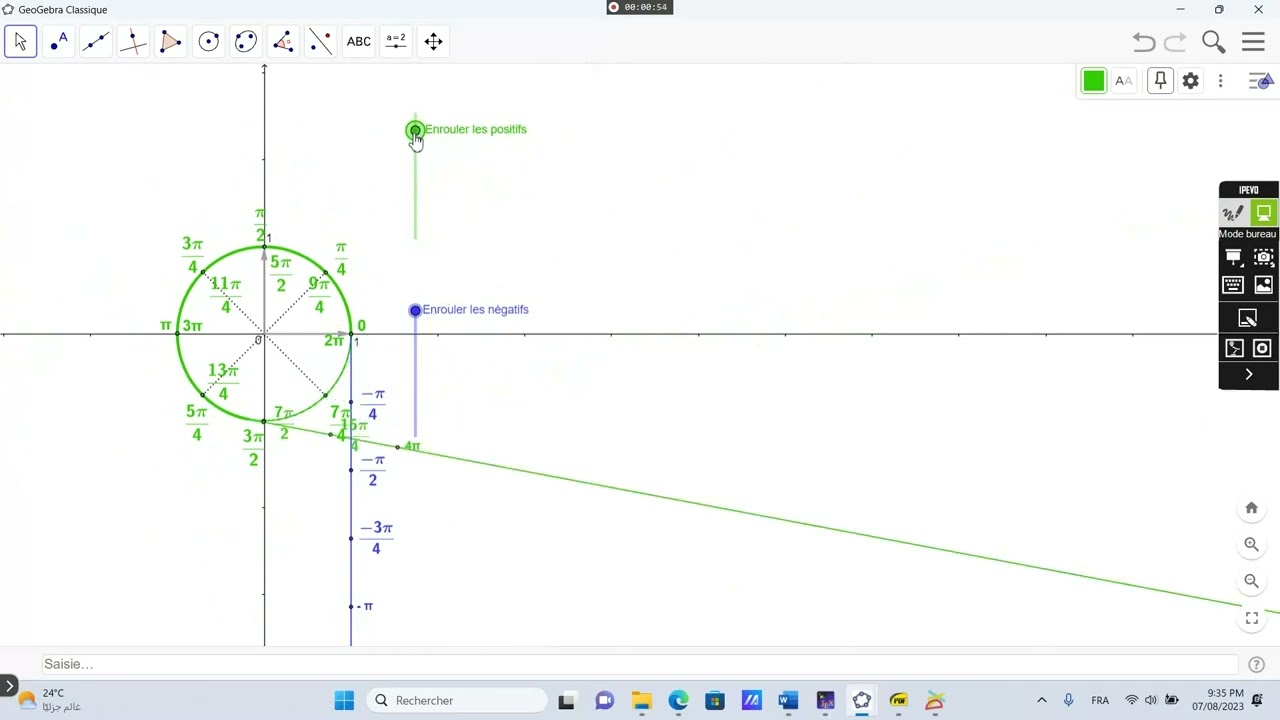This screenshot has width=1280, height=720.
Task: Open the IPEVO on-screen keyboard
Action: click(x=1234, y=285)
